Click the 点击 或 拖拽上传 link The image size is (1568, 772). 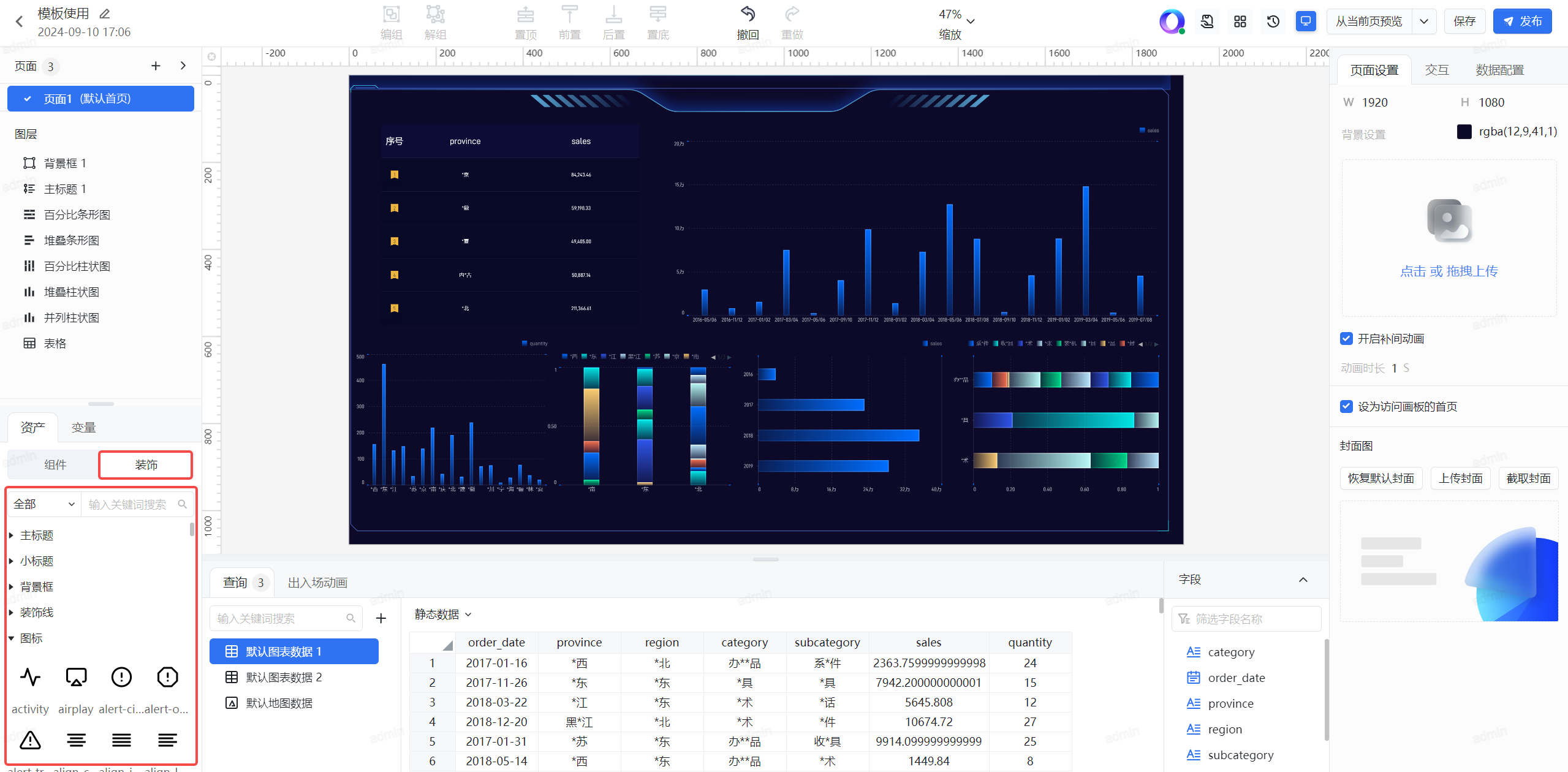tap(1449, 271)
